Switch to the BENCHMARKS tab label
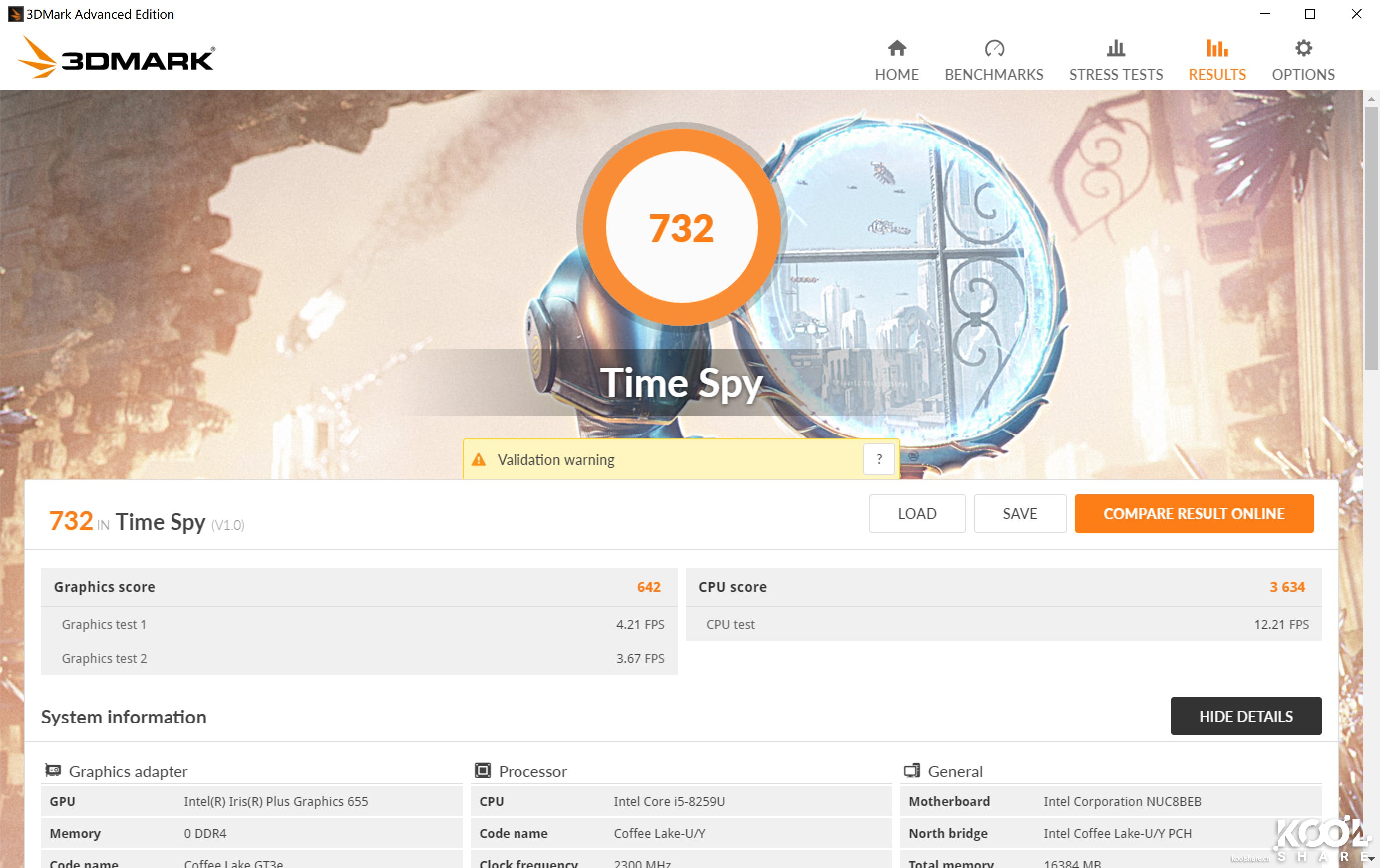 tap(994, 74)
